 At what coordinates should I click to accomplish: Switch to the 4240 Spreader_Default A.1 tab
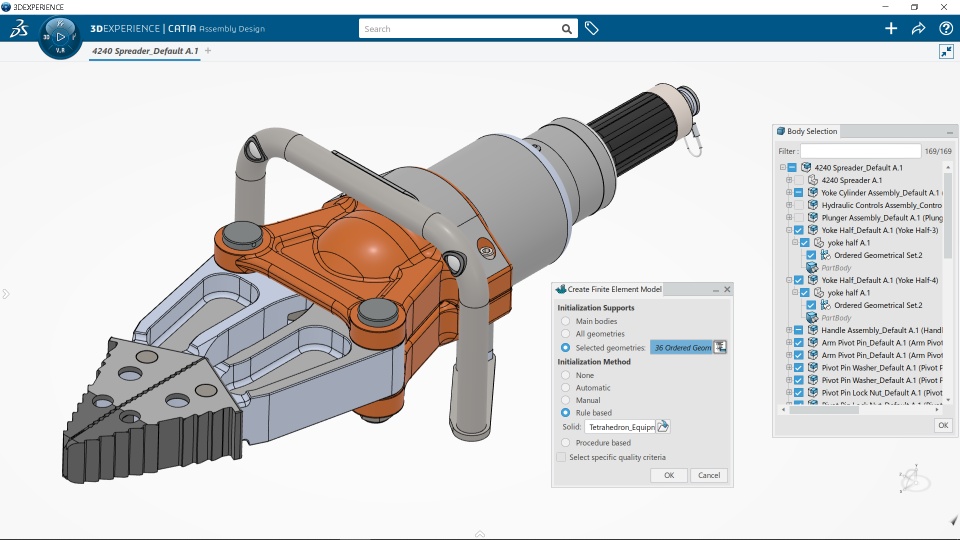click(x=144, y=50)
